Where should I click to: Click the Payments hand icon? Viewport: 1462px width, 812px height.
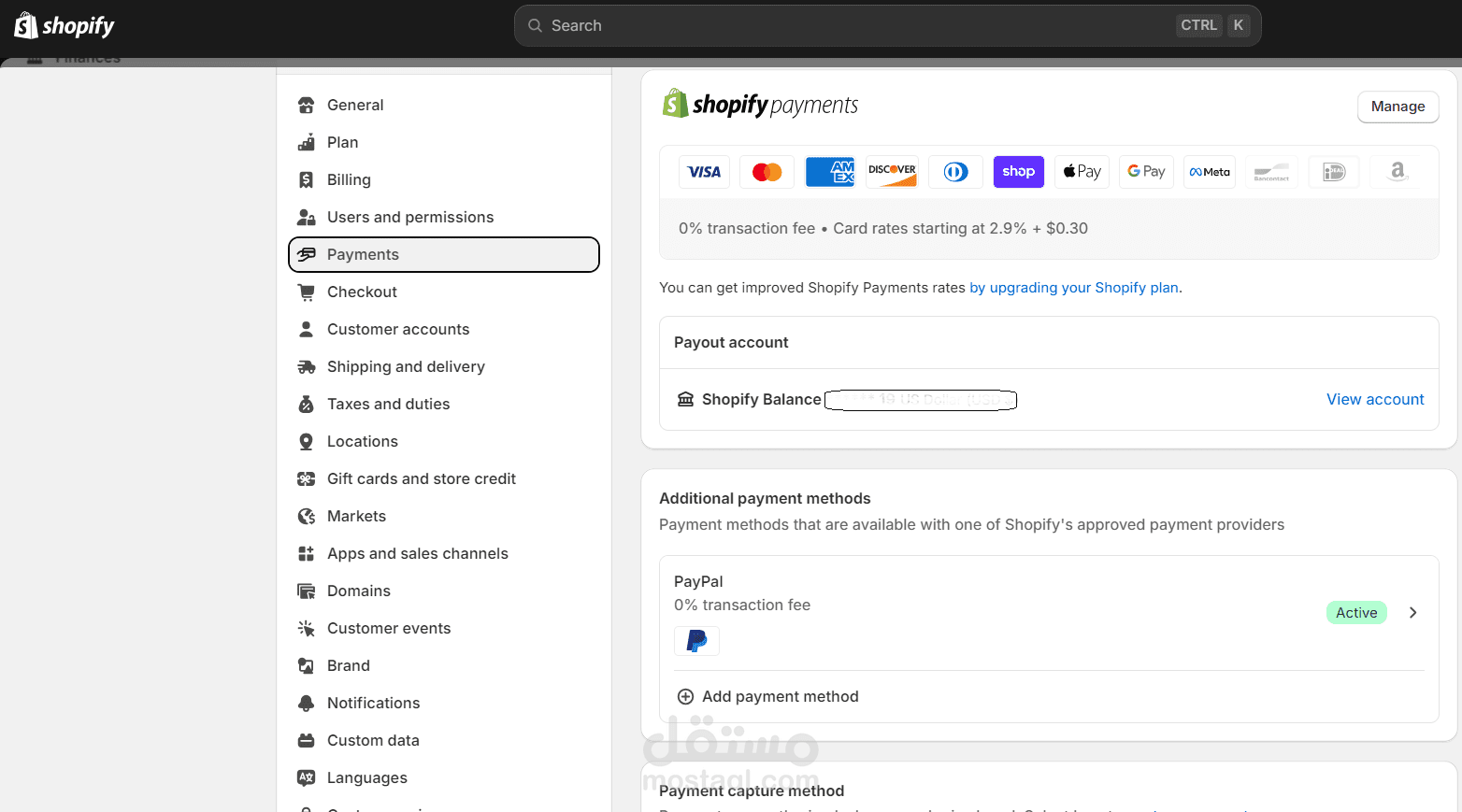tap(306, 254)
